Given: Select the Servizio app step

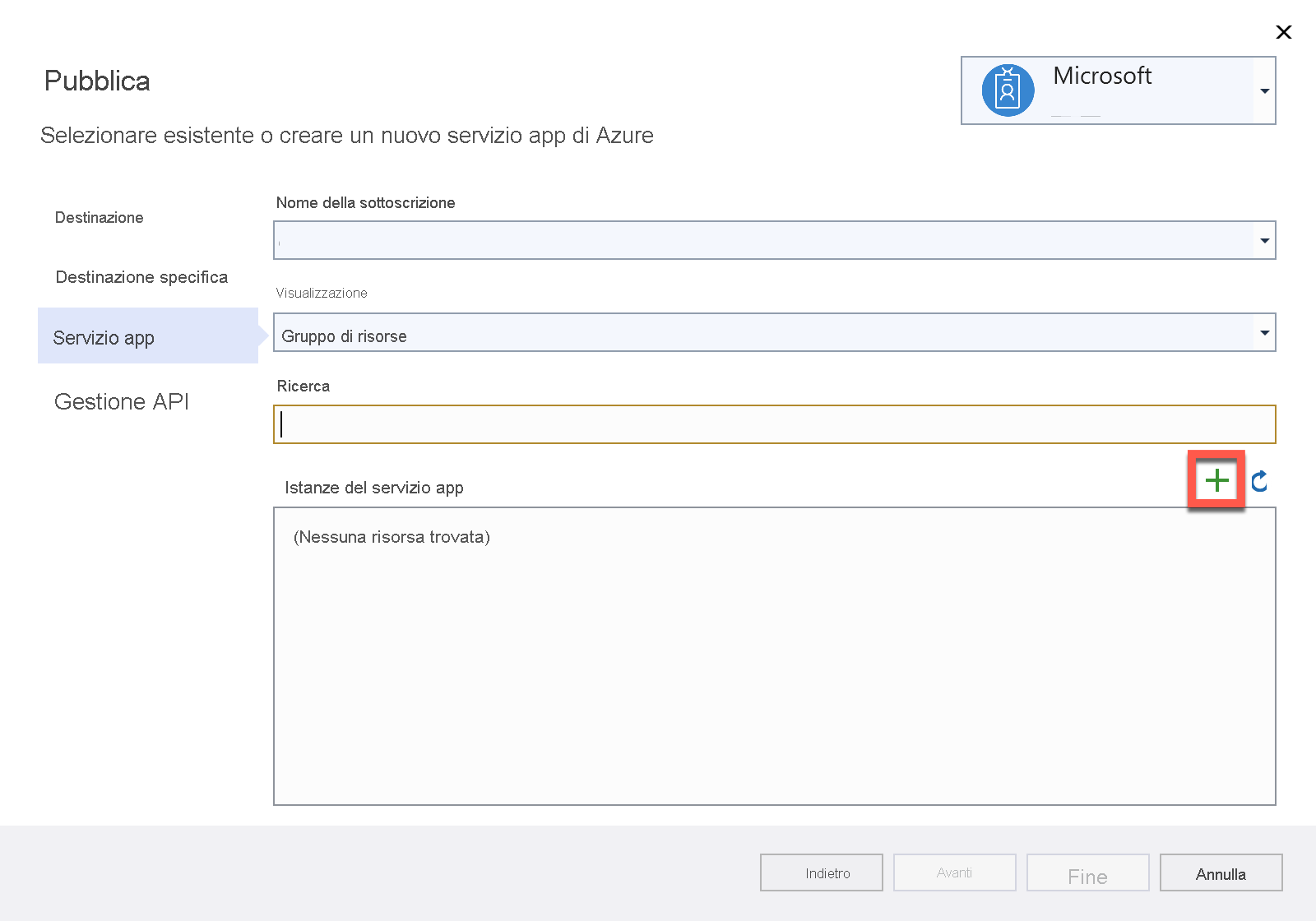Looking at the screenshot, I should pyautogui.click(x=148, y=336).
